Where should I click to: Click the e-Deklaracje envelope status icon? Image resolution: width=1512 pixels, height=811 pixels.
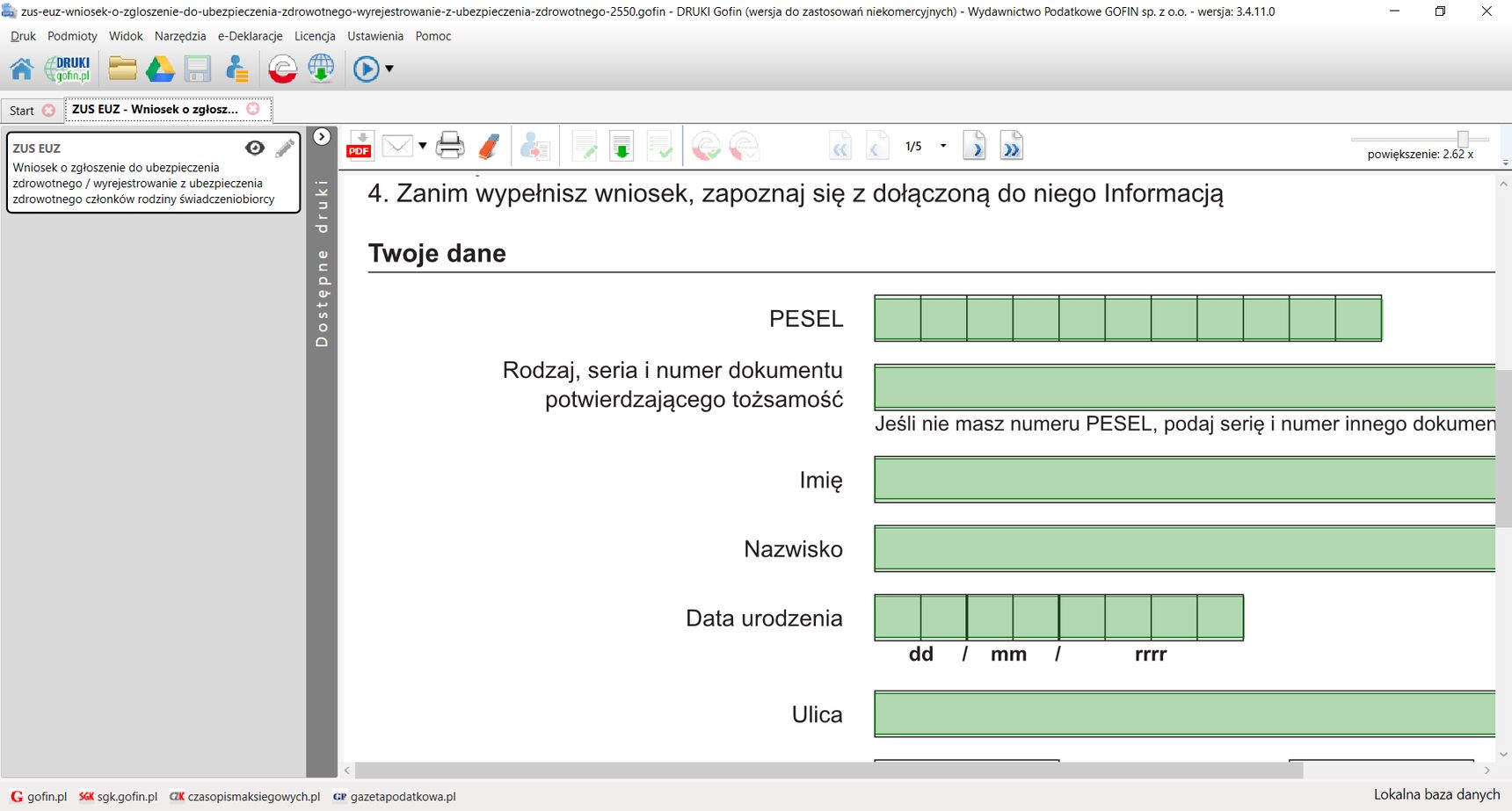click(744, 146)
